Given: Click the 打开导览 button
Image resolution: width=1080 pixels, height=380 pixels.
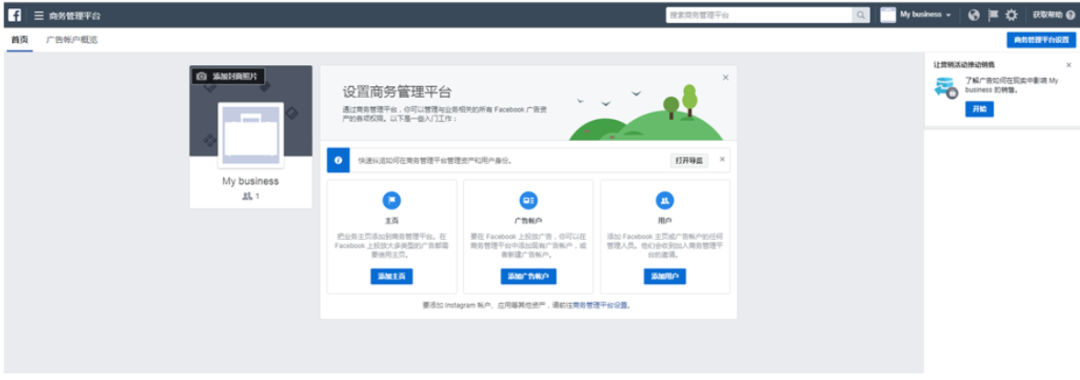Looking at the screenshot, I should coord(689,160).
